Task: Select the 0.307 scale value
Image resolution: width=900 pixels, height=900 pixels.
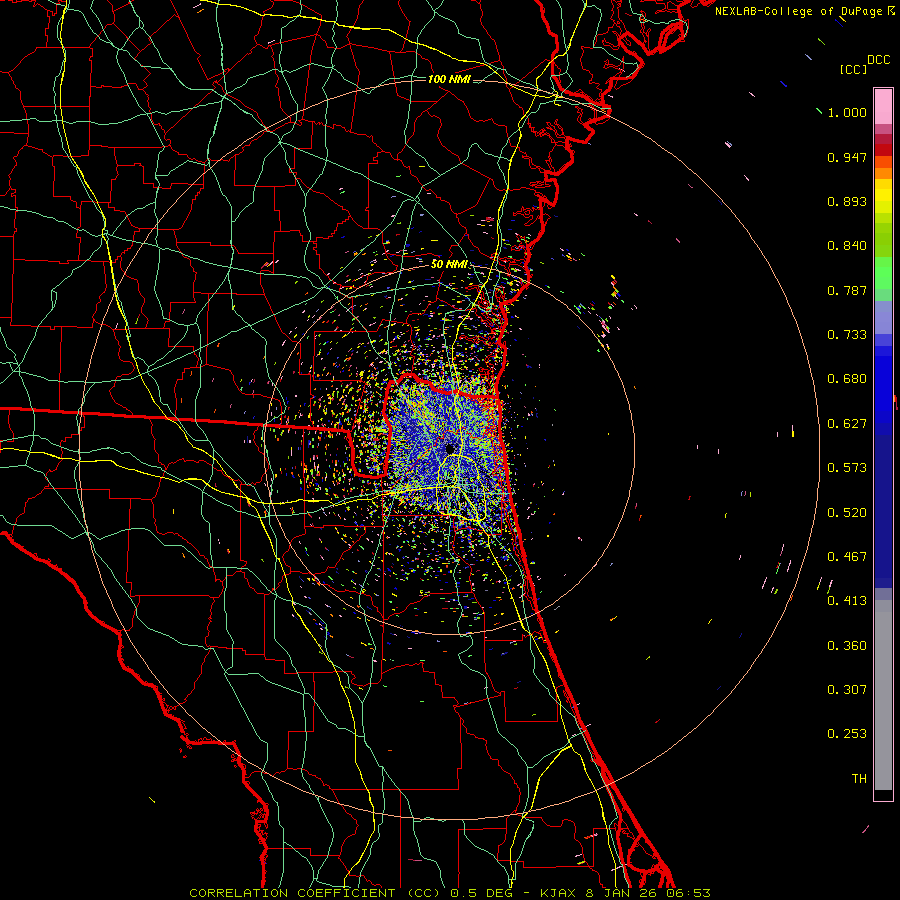Action: pos(847,690)
